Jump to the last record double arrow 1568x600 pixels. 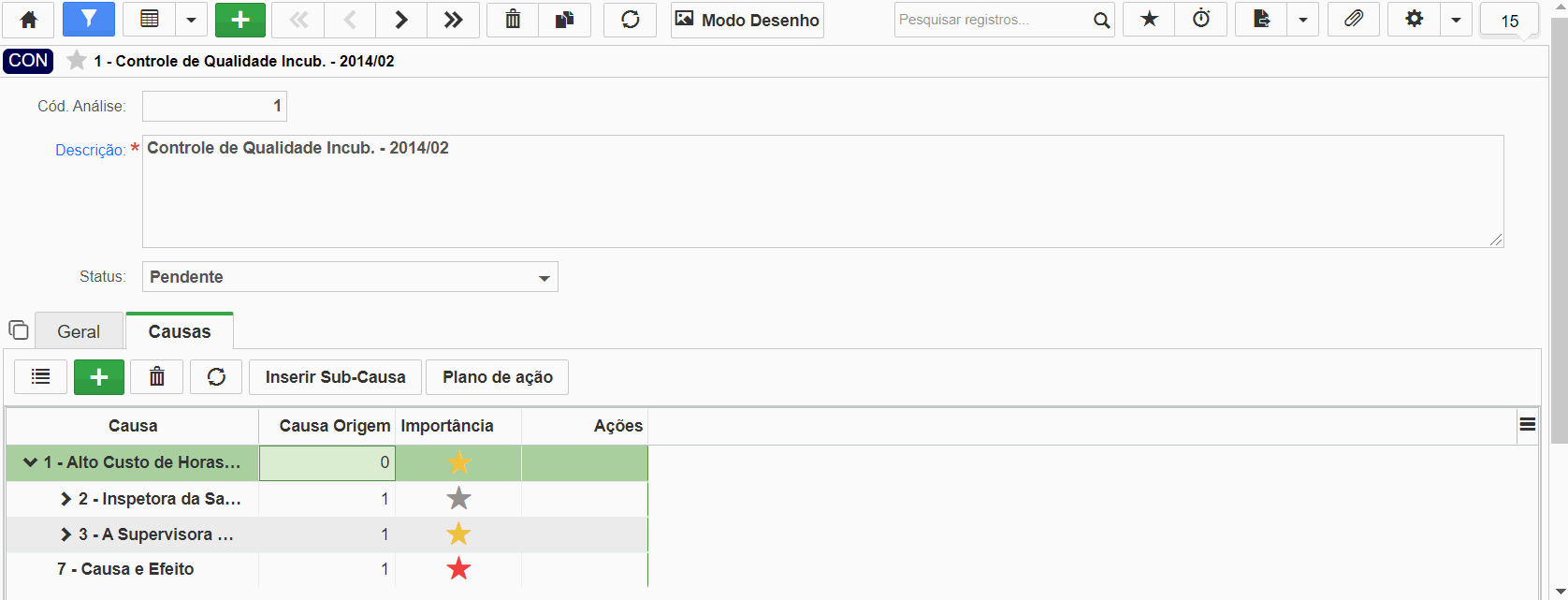click(x=454, y=20)
